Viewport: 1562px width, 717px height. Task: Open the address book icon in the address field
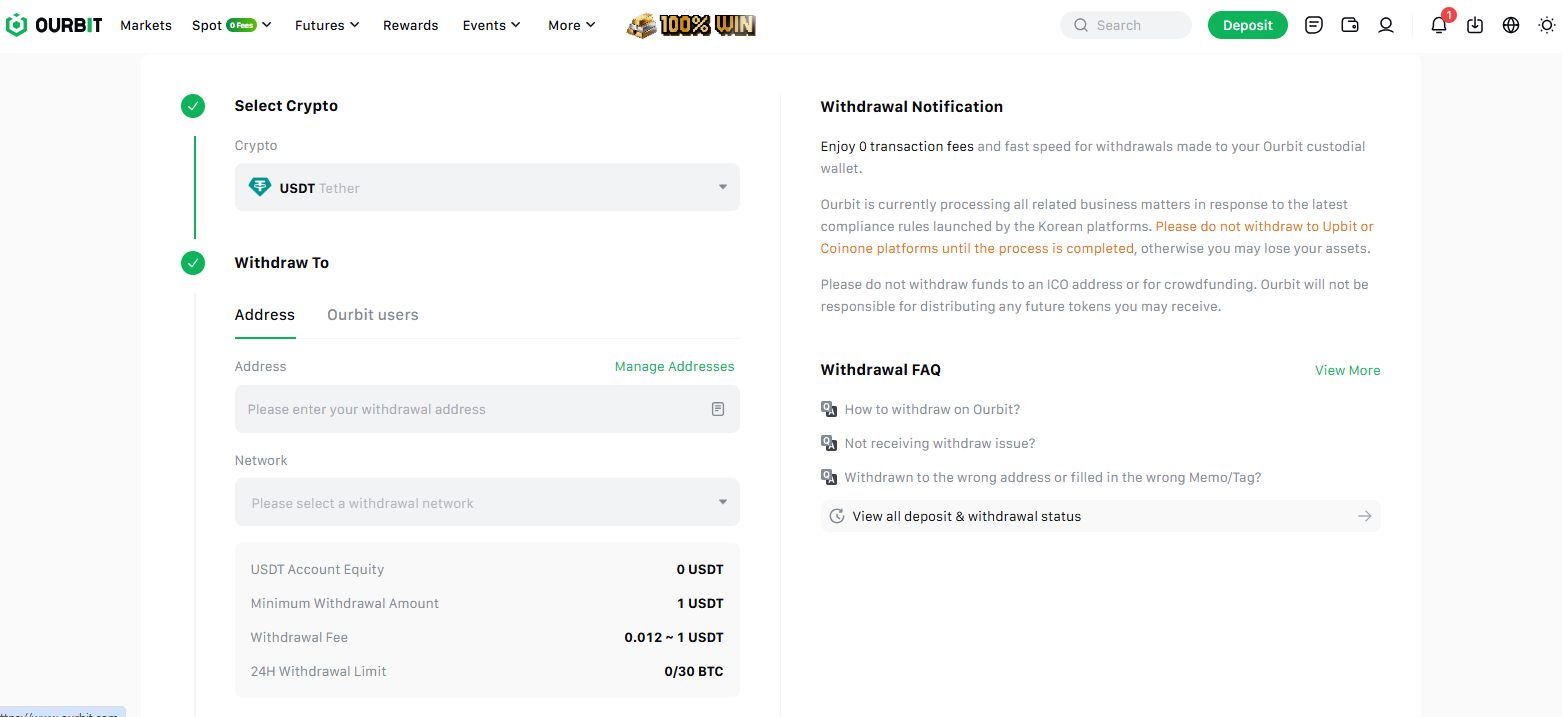pyautogui.click(x=717, y=409)
